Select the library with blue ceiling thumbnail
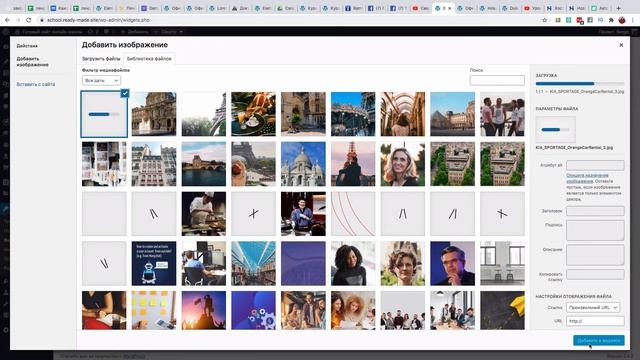The image size is (640, 360). 253,263
